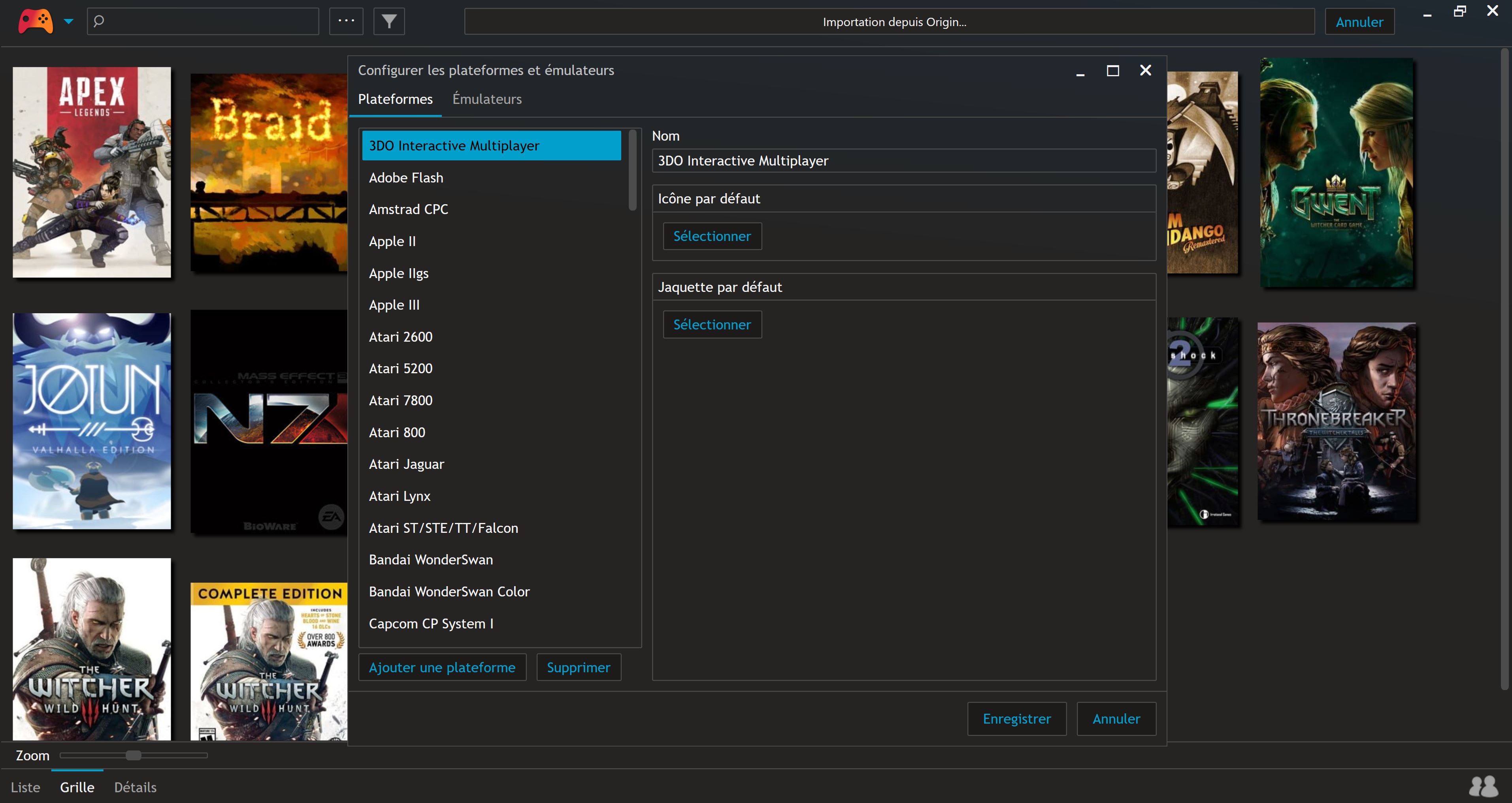Open the three-dots options button

coord(346,21)
